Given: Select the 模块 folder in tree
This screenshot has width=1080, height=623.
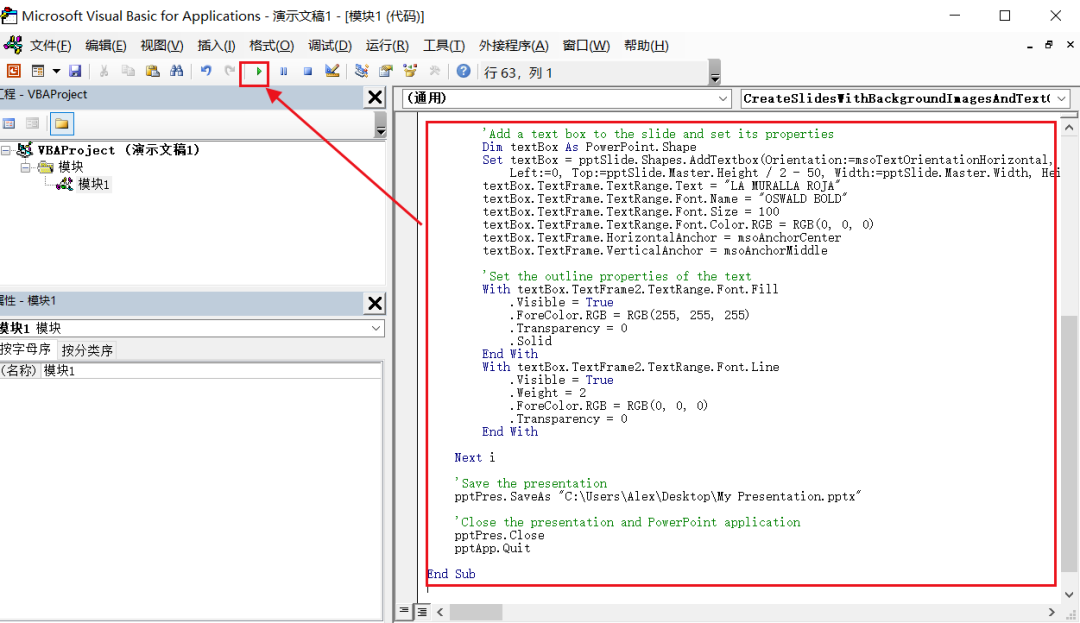Looking at the screenshot, I should (x=70, y=167).
